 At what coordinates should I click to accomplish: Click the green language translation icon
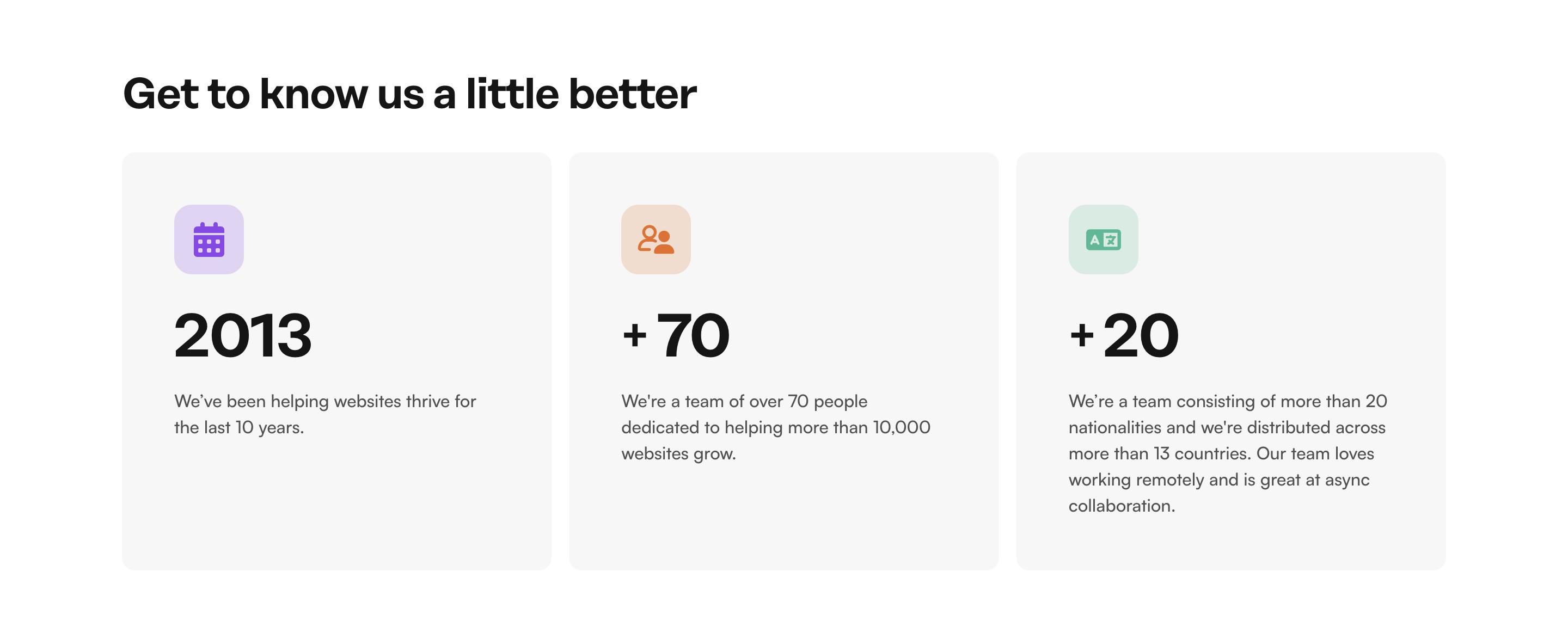pos(1103,240)
